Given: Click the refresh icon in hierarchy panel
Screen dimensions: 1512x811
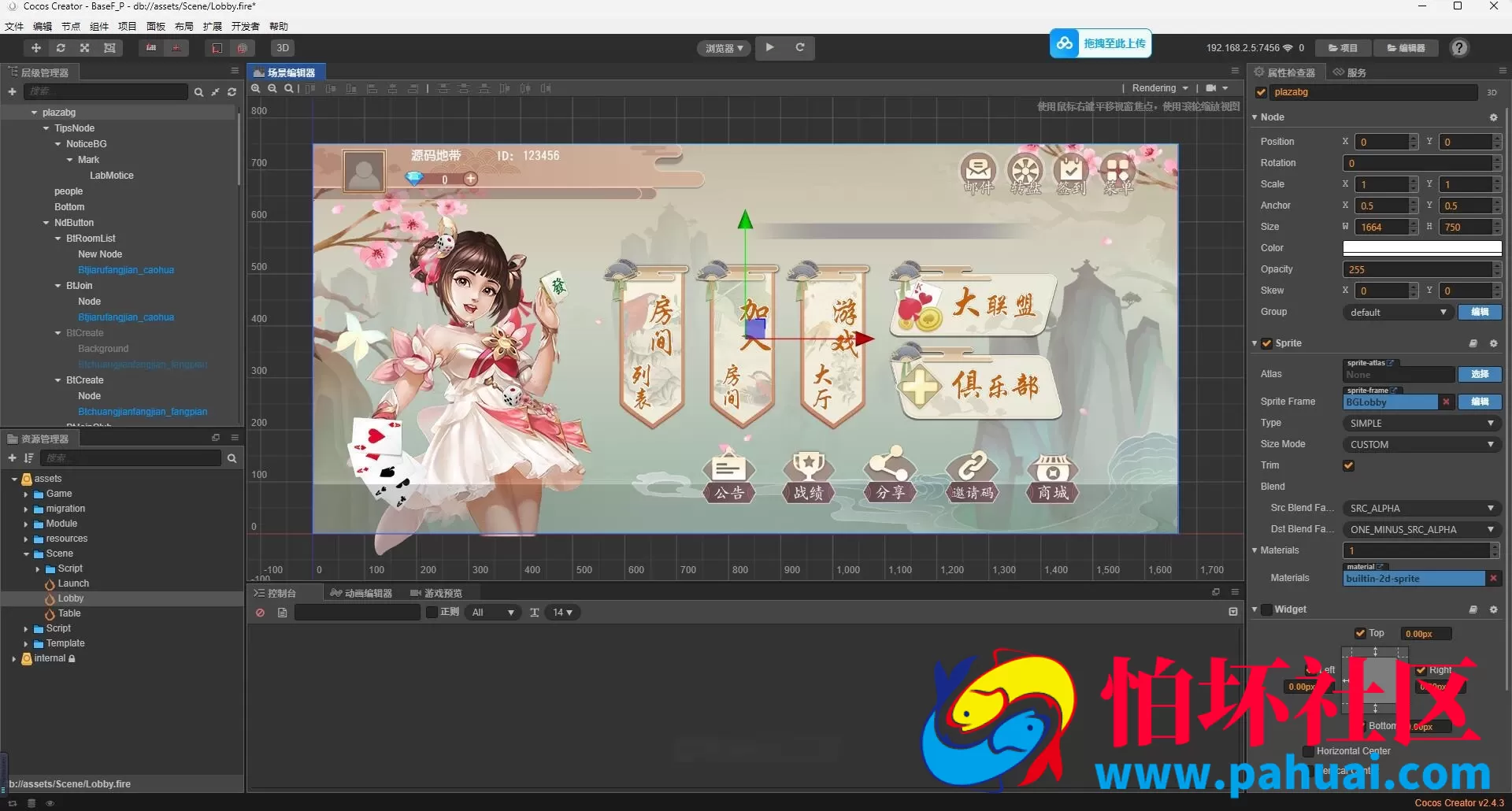Looking at the screenshot, I should pyautogui.click(x=232, y=92).
